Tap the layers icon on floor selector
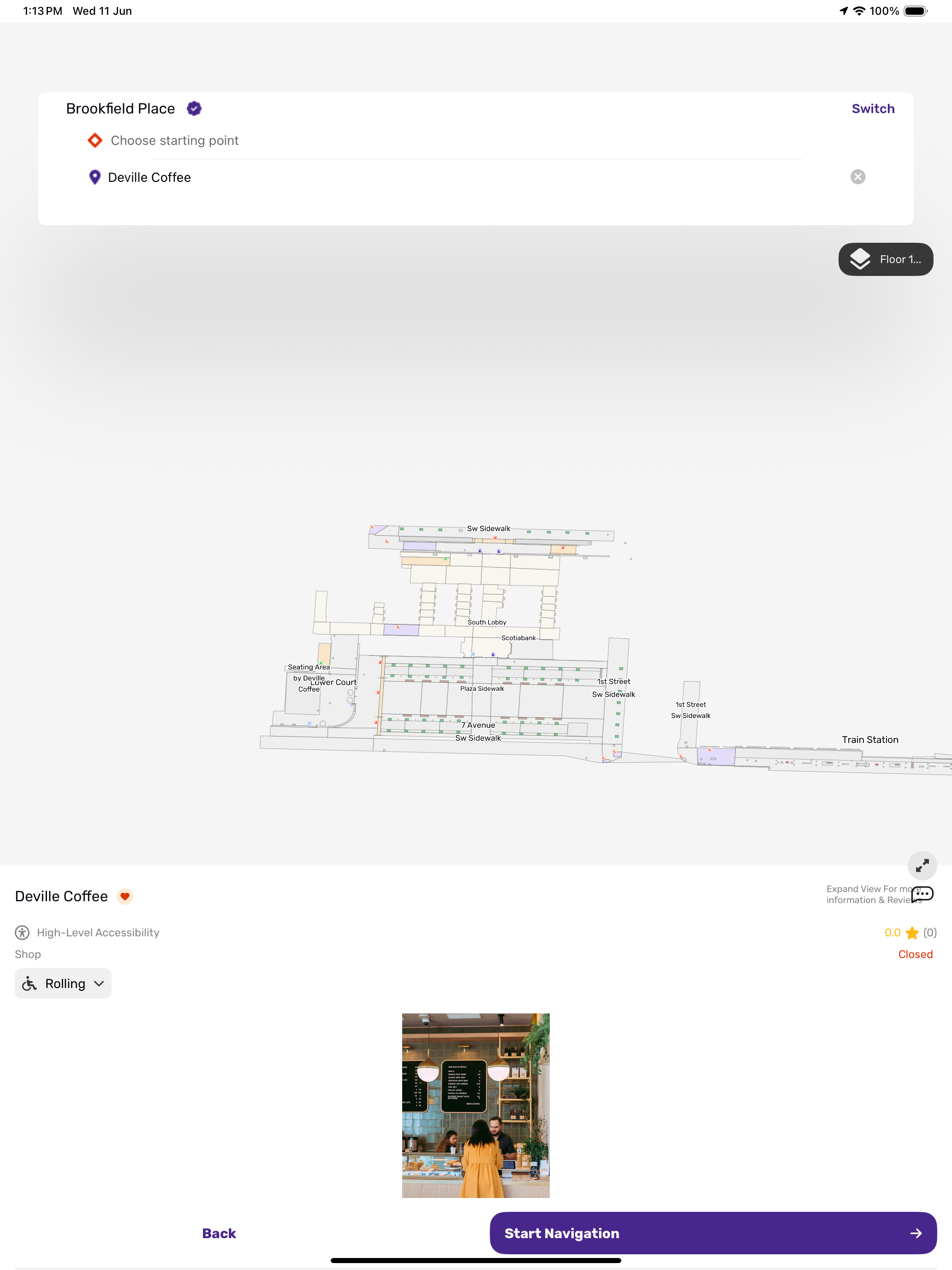952x1270 pixels. click(860, 259)
